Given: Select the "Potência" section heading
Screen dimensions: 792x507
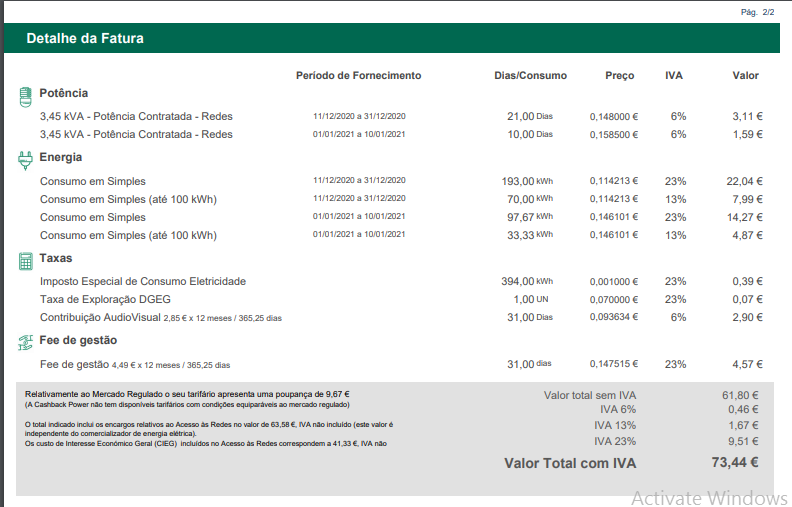Looking at the screenshot, I should (64, 93).
